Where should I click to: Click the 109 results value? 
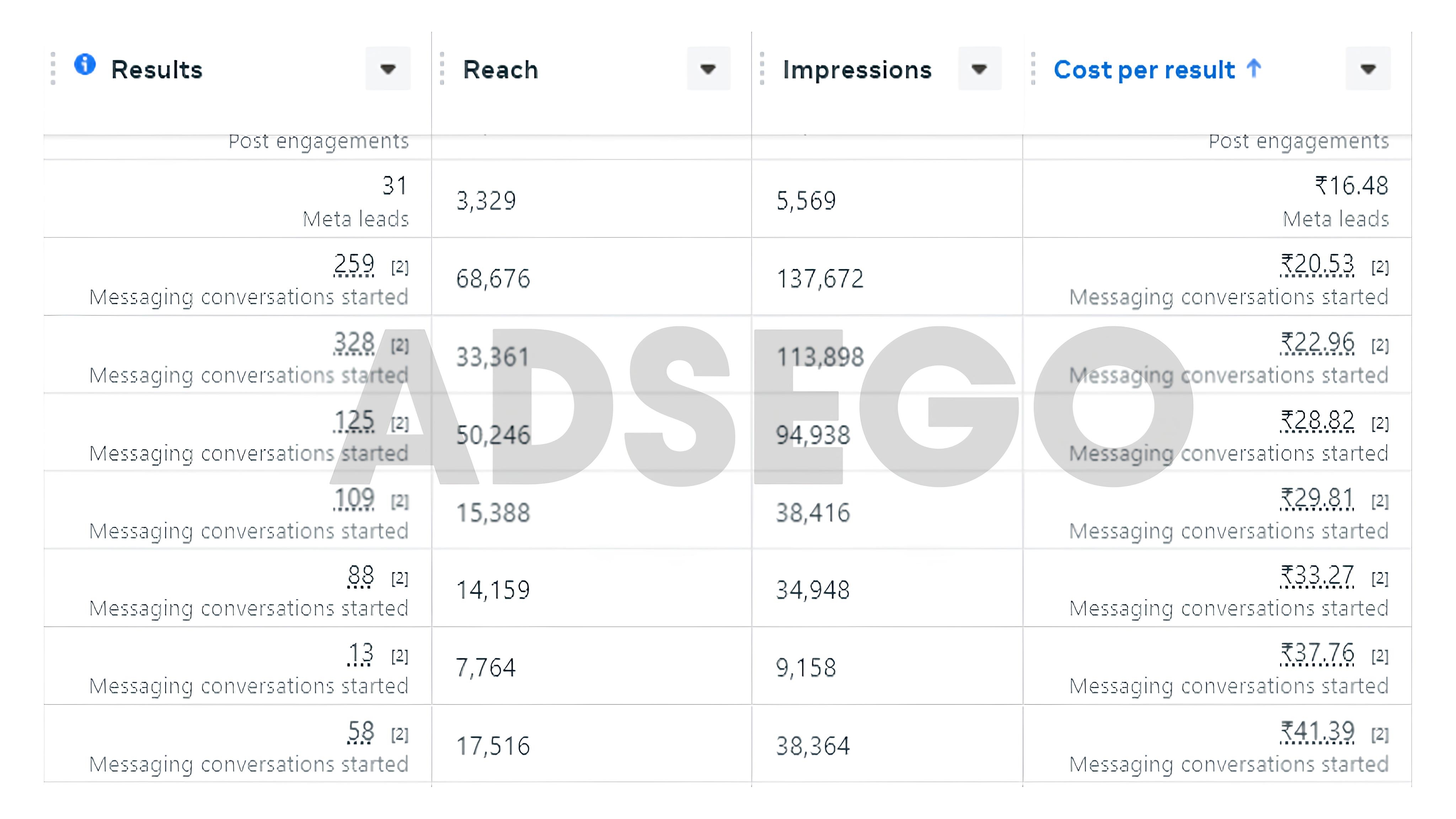(x=354, y=498)
